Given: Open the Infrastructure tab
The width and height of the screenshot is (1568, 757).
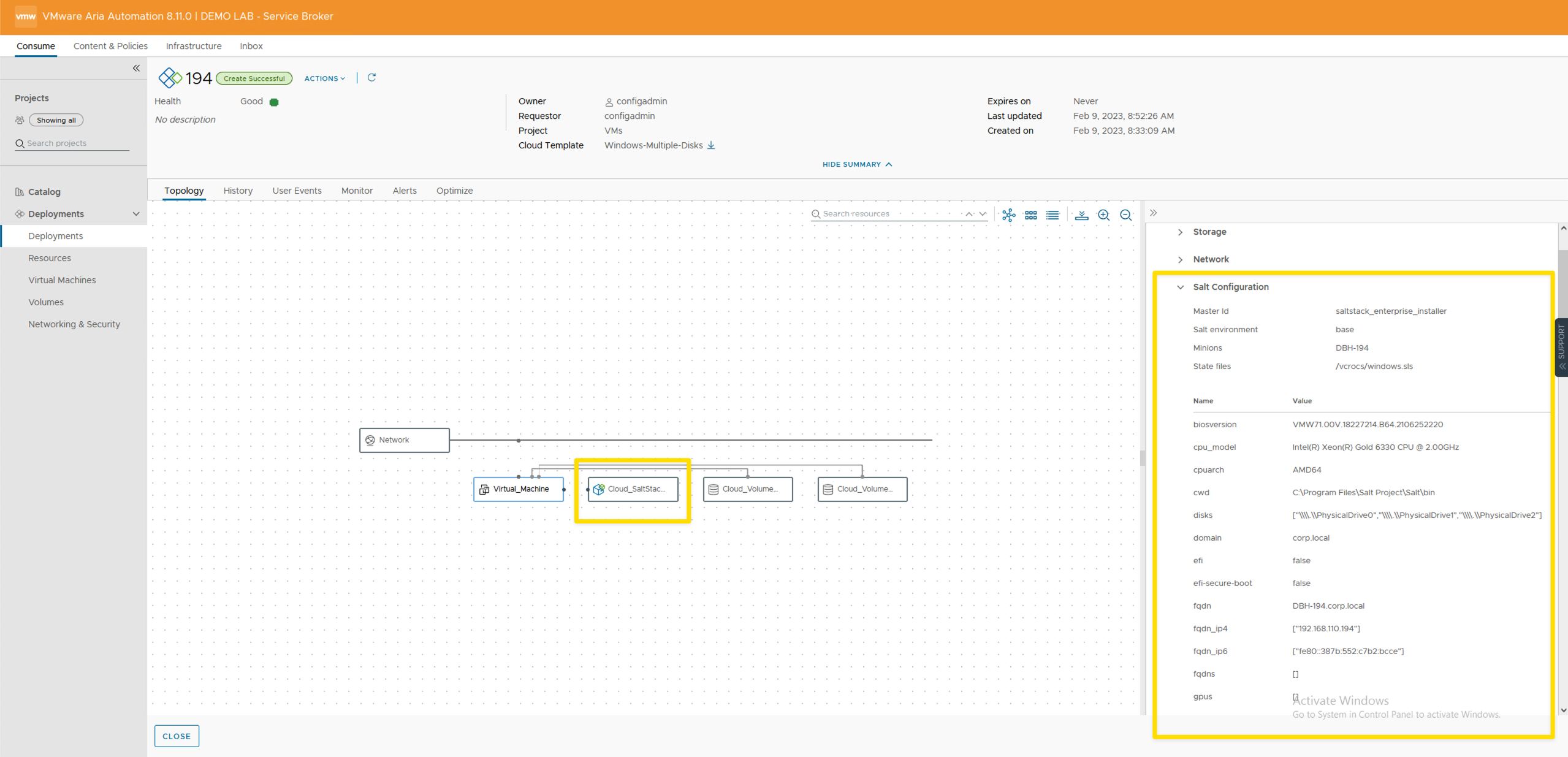Looking at the screenshot, I should pos(194,46).
